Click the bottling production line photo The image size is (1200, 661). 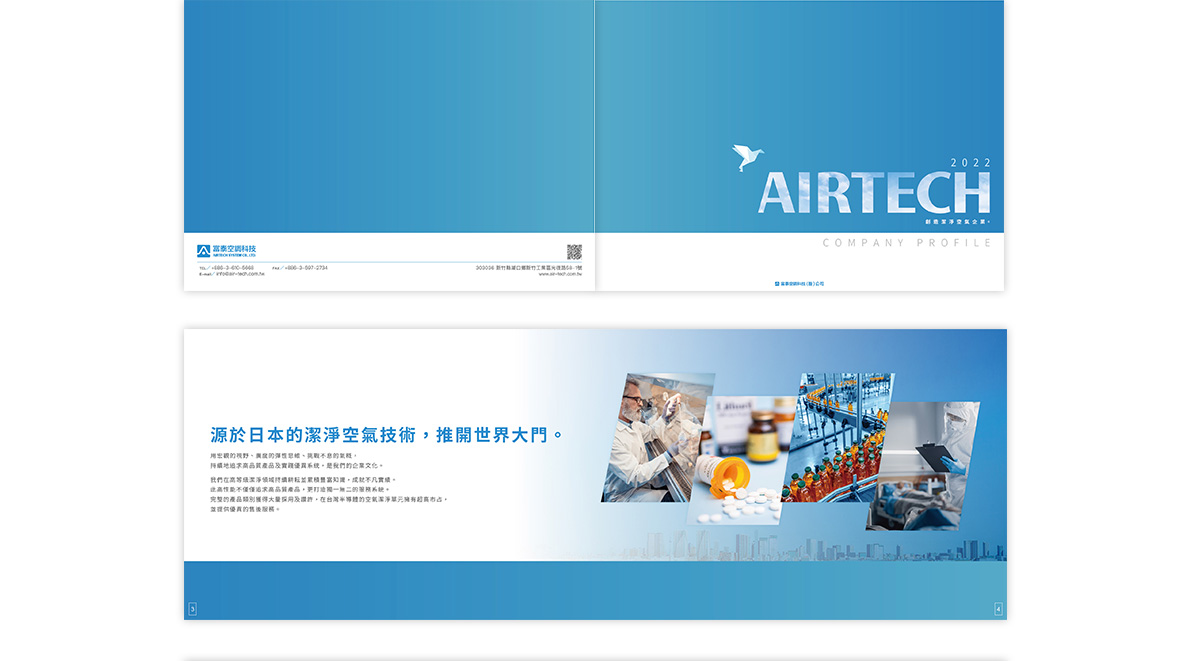840,437
